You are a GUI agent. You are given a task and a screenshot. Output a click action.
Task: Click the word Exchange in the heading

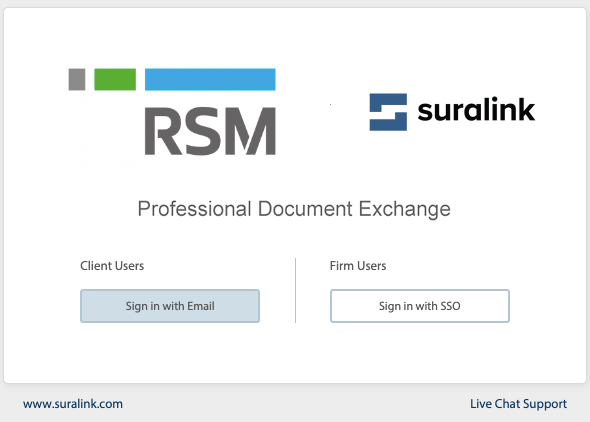point(404,209)
